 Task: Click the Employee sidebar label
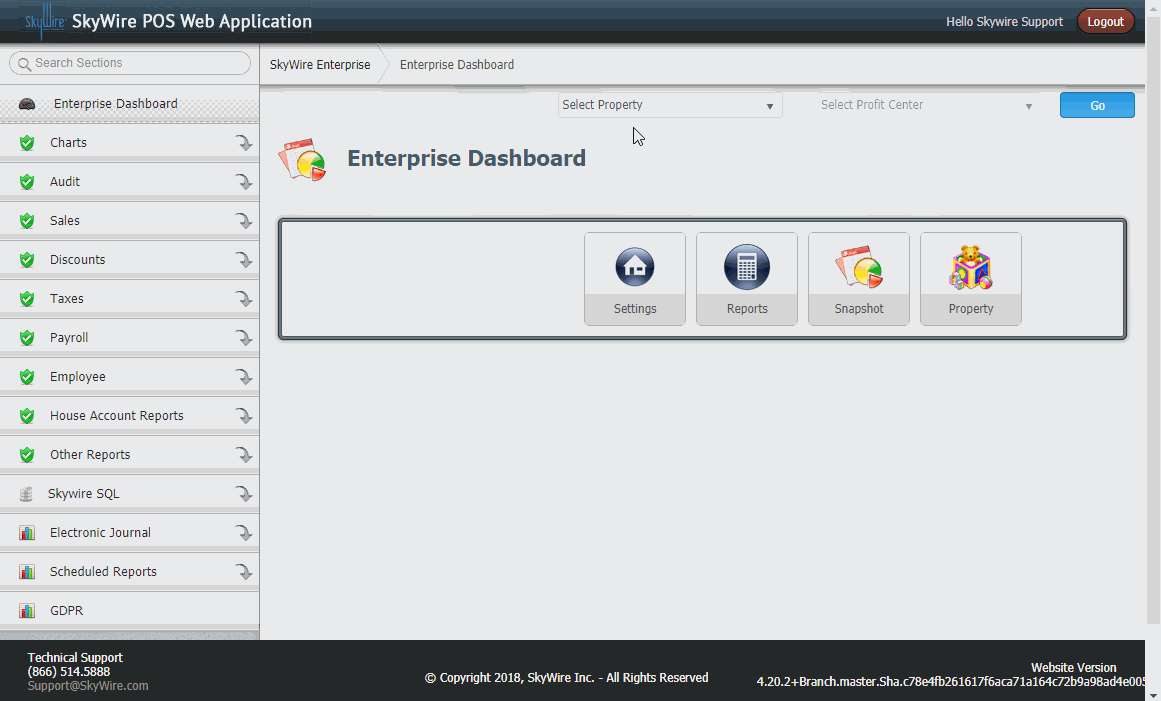click(x=78, y=377)
